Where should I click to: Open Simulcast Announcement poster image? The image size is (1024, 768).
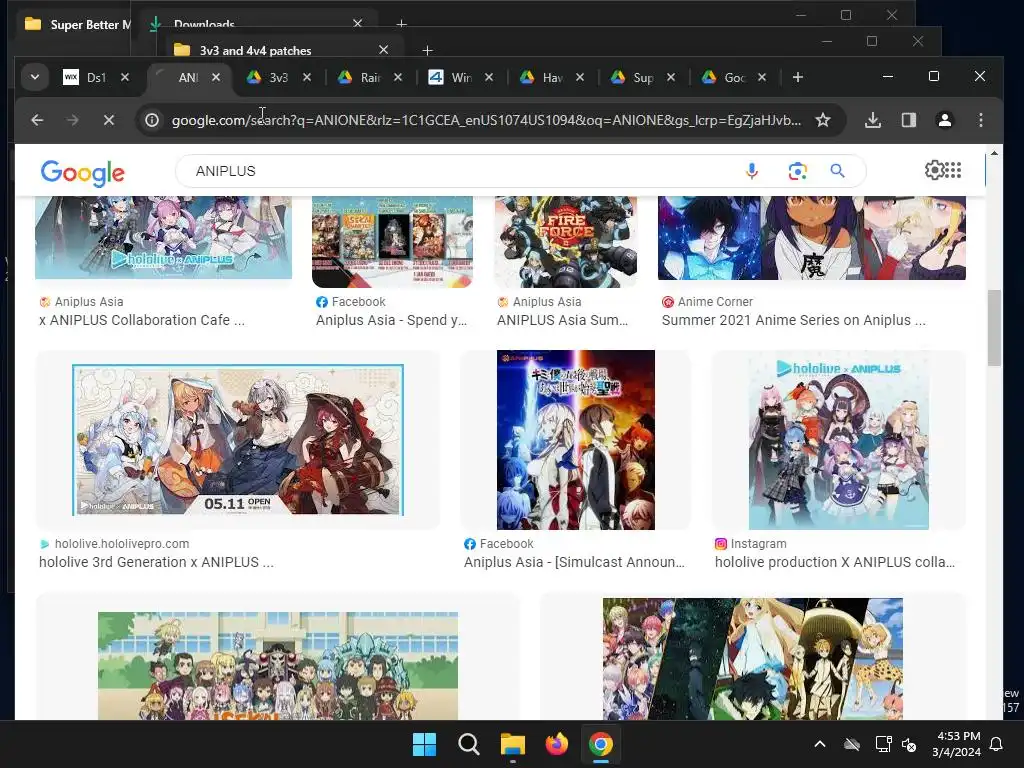click(x=575, y=440)
